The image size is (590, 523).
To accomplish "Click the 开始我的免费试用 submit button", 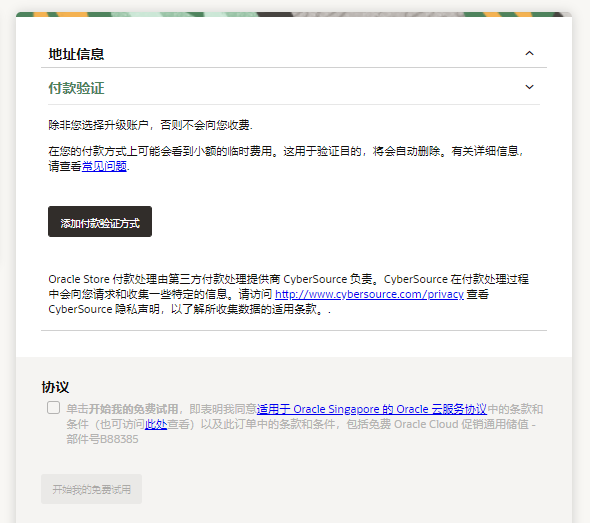I will pyautogui.click(x=91, y=489).
